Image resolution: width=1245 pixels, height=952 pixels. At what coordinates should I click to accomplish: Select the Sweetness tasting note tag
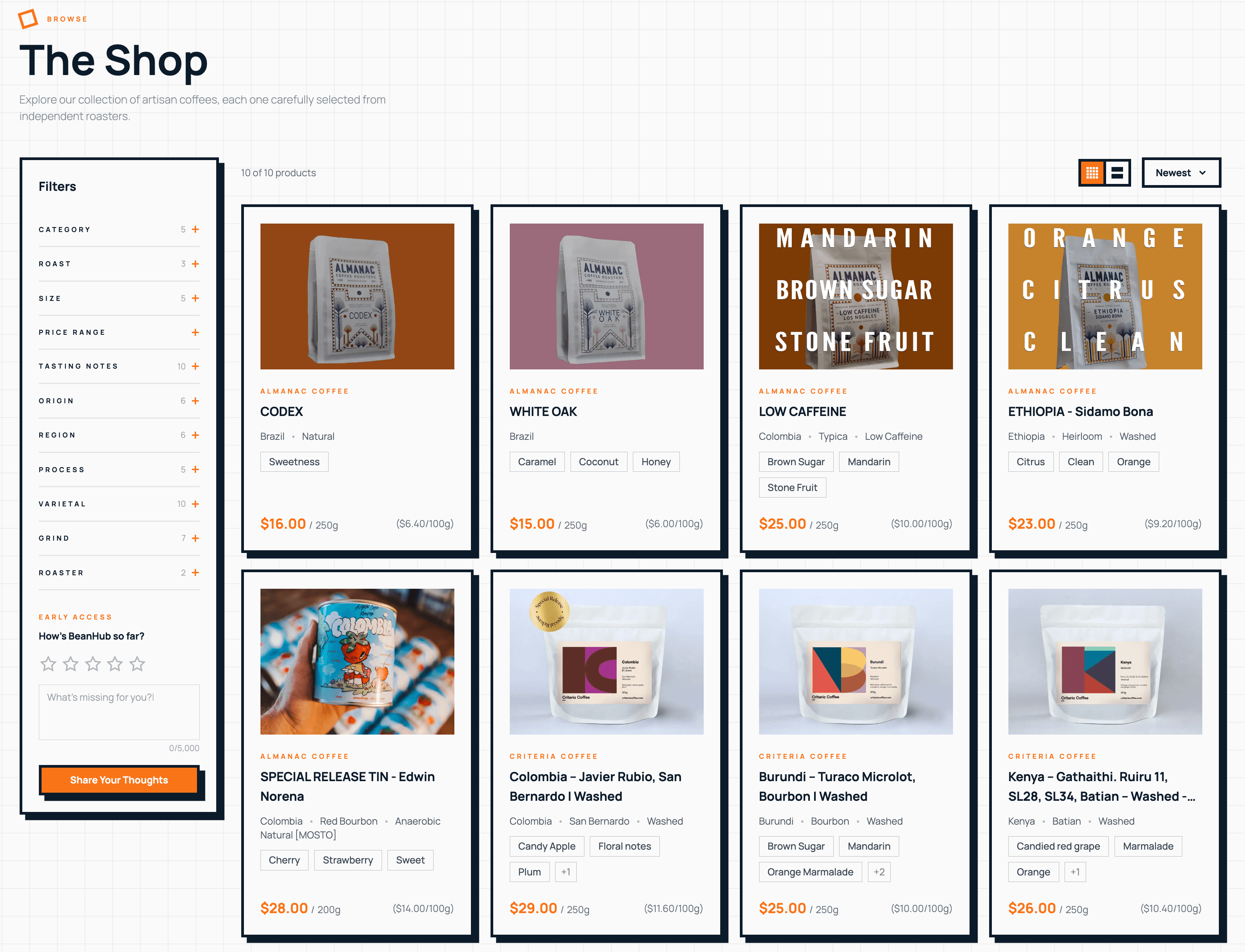[294, 461]
